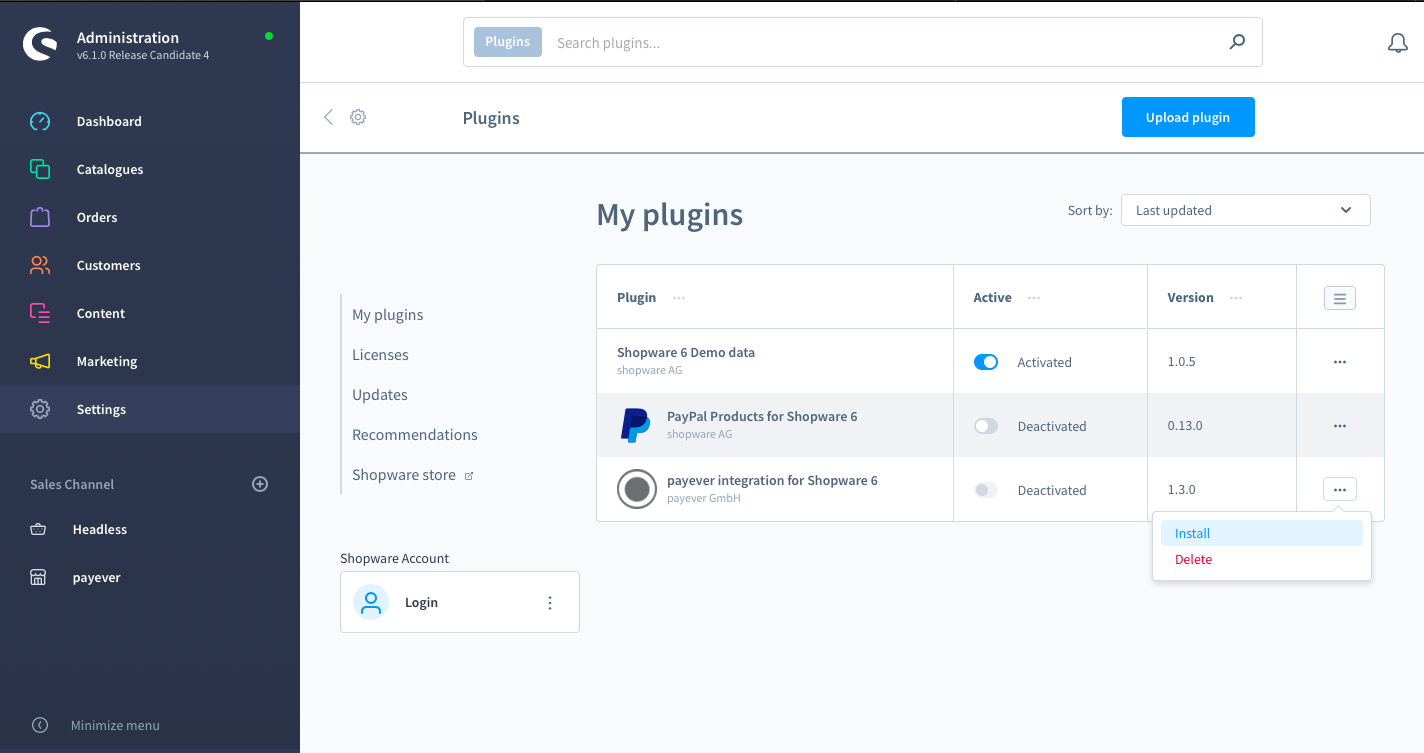Open the Settings gear in sidebar
Viewport: 1424px width, 753px height.
(x=40, y=409)
